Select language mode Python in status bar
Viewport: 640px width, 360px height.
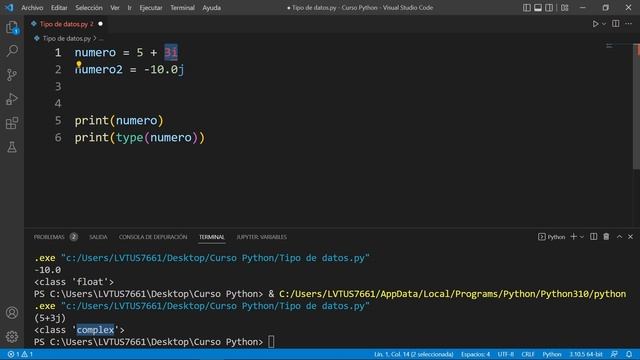(x=552, y=354)
